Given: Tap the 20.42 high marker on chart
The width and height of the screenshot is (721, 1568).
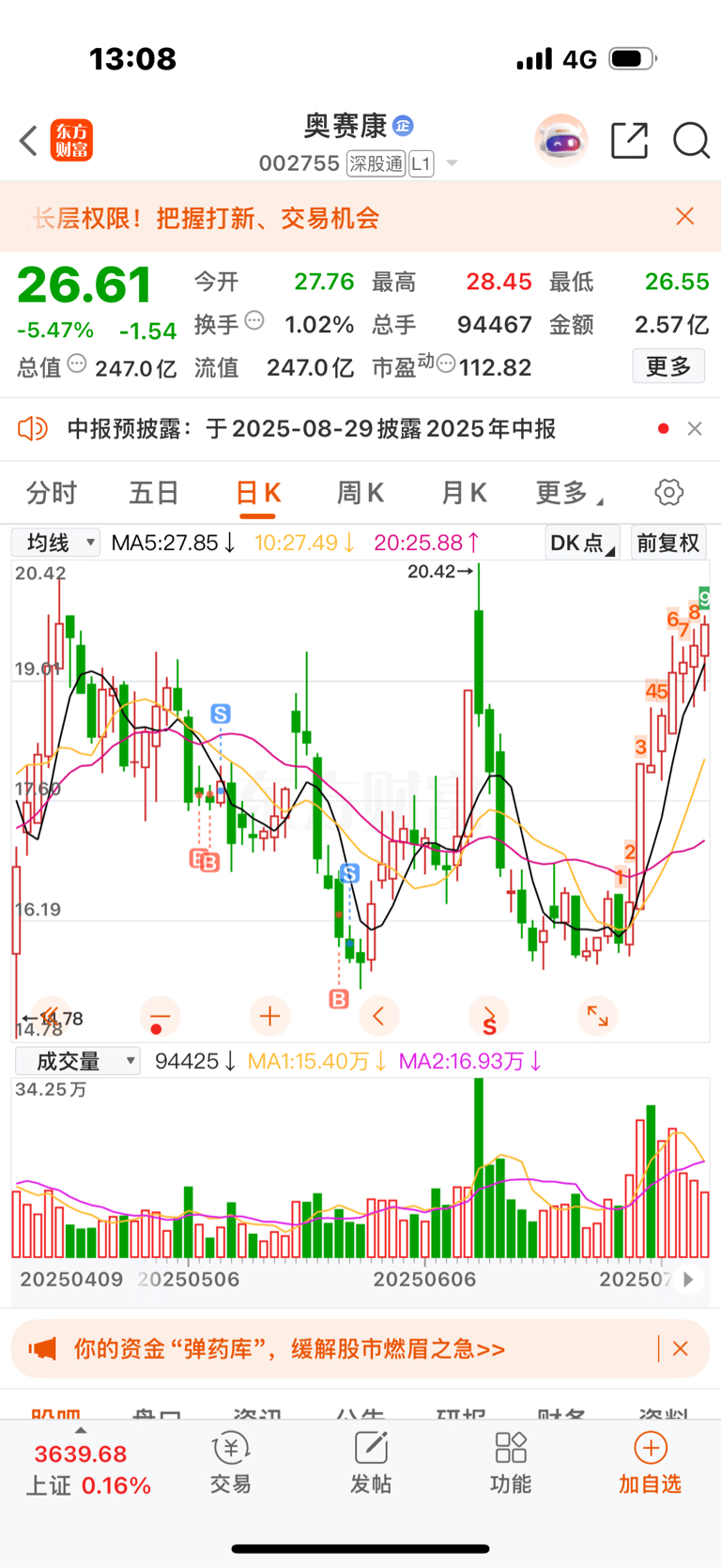Looking at the screenshot, I should point(440,571).
